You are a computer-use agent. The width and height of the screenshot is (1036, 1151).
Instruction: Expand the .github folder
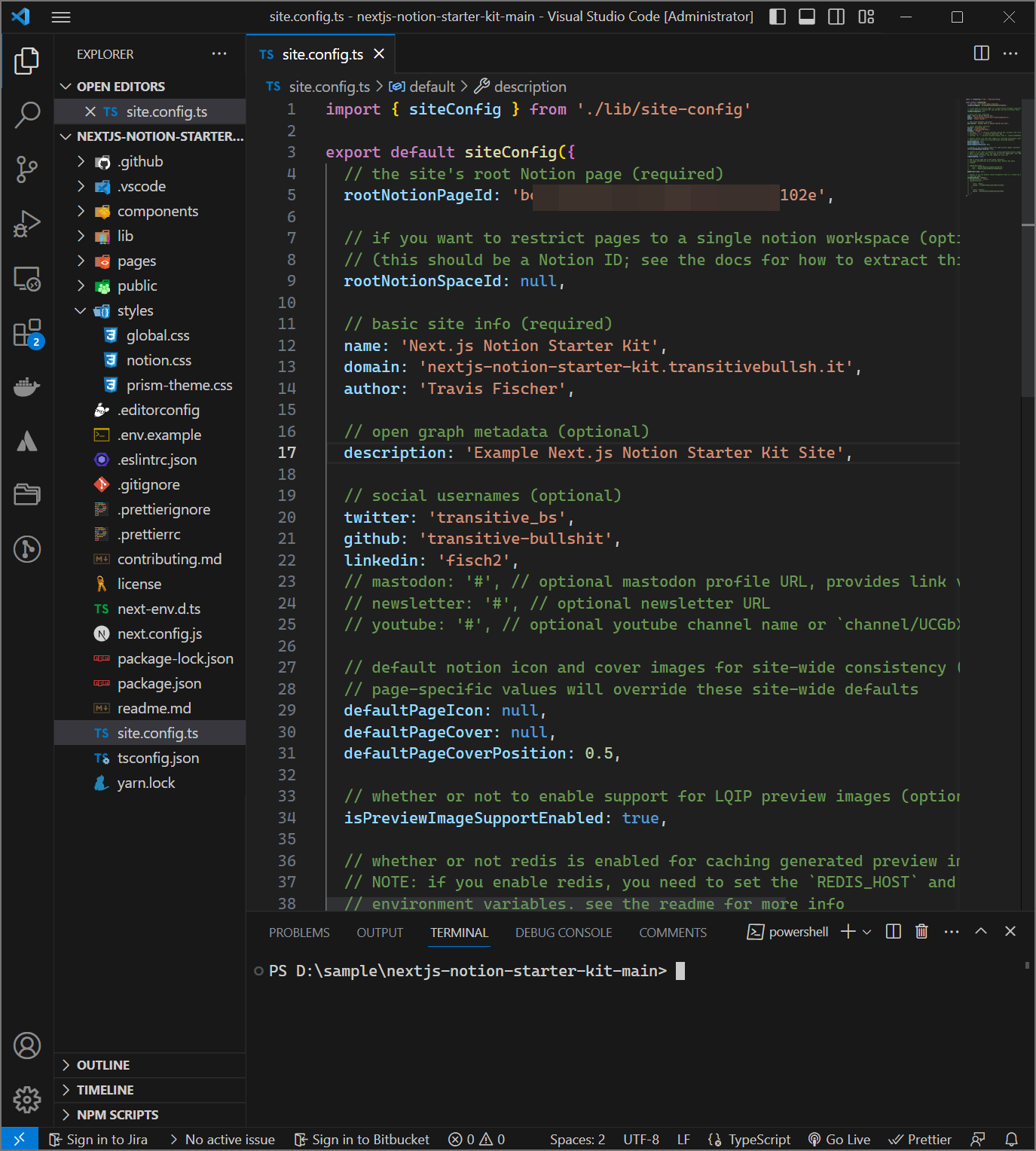coord(150,161)
